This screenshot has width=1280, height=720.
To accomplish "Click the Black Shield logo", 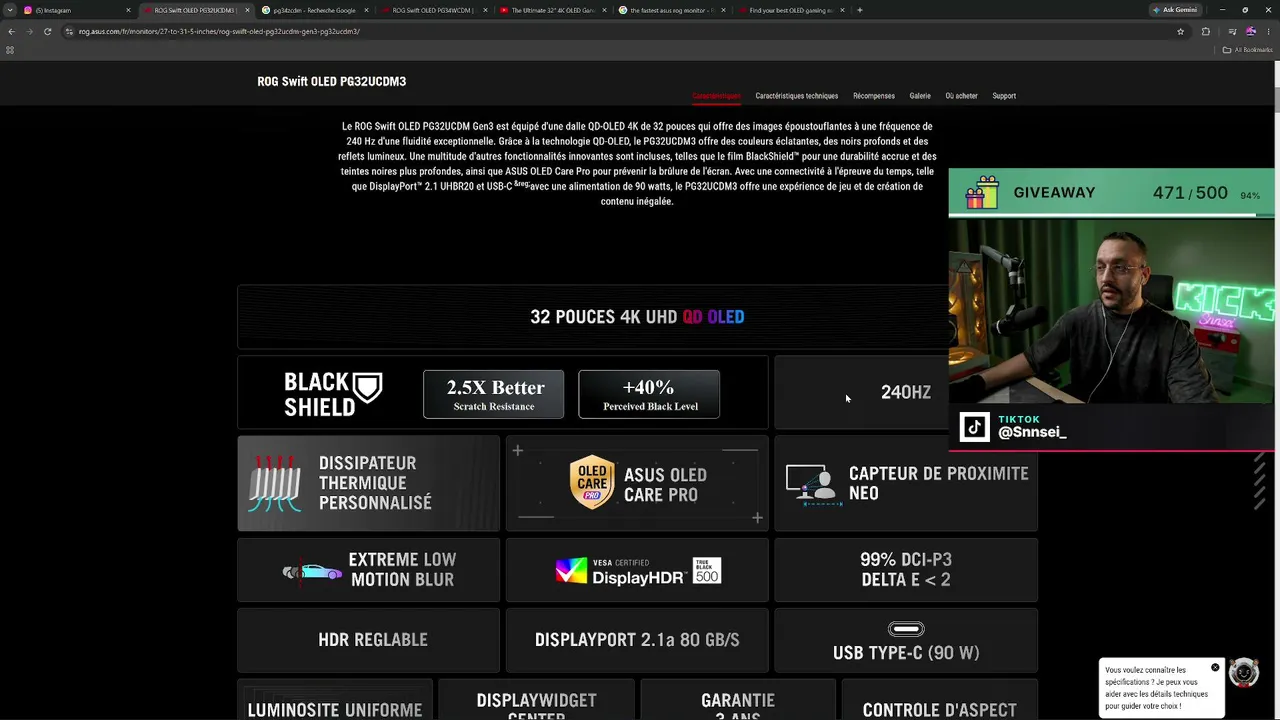I will click(333, 394).
